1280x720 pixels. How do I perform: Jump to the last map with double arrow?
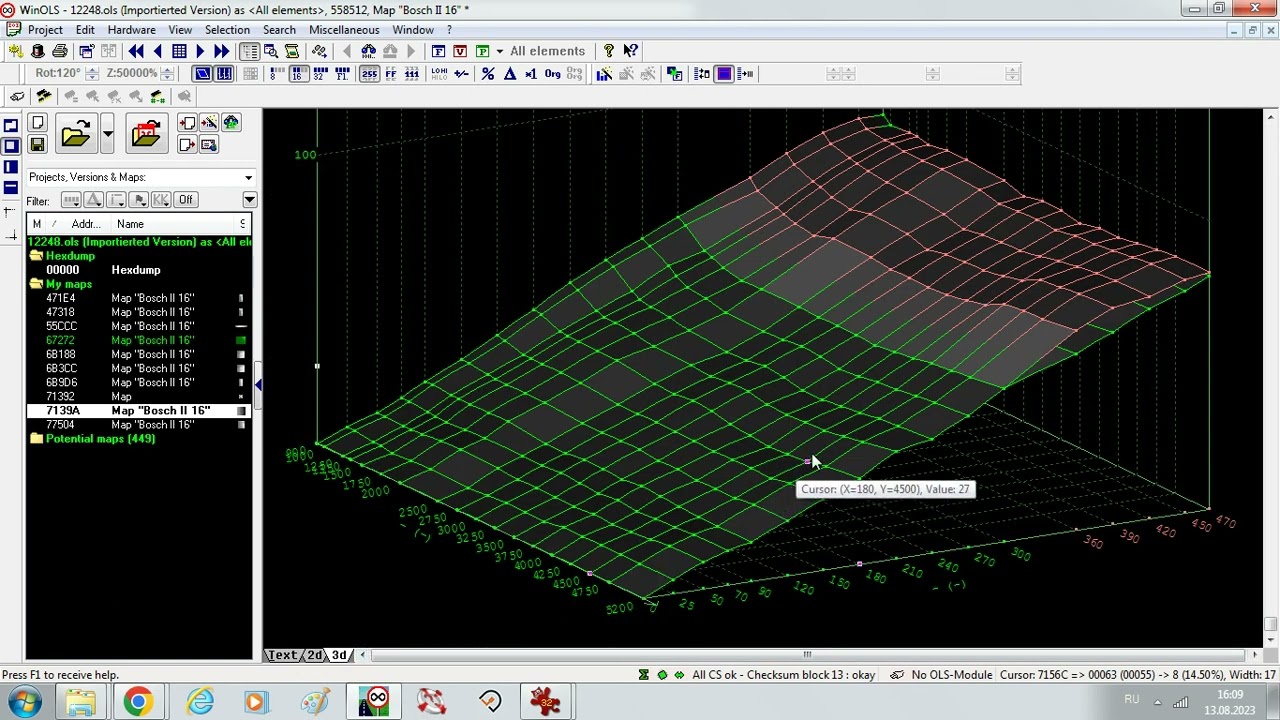(221, 51)
